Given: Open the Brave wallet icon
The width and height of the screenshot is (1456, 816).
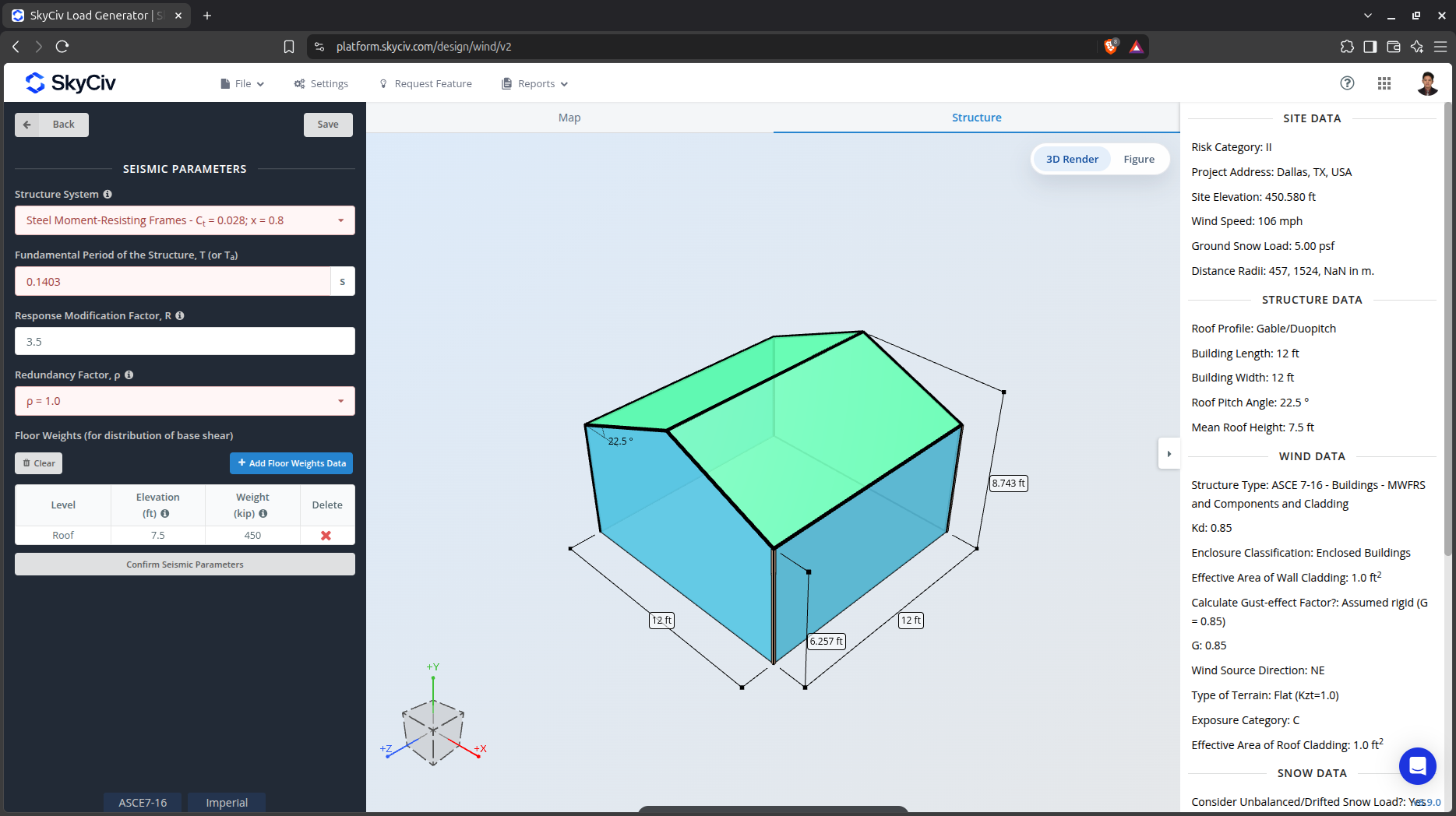Looking at the screenshot, I should [1394, 47].
